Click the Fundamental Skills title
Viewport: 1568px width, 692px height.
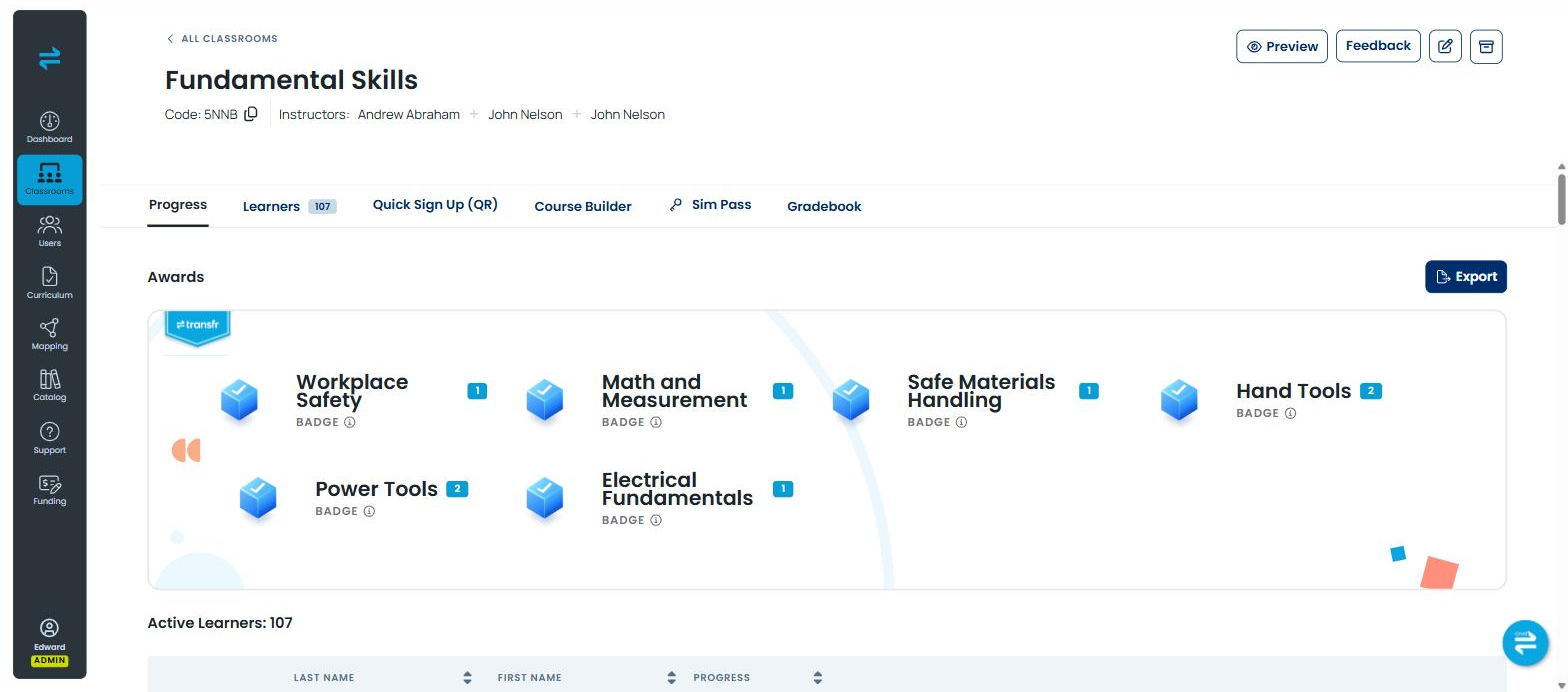pos(291,80)
